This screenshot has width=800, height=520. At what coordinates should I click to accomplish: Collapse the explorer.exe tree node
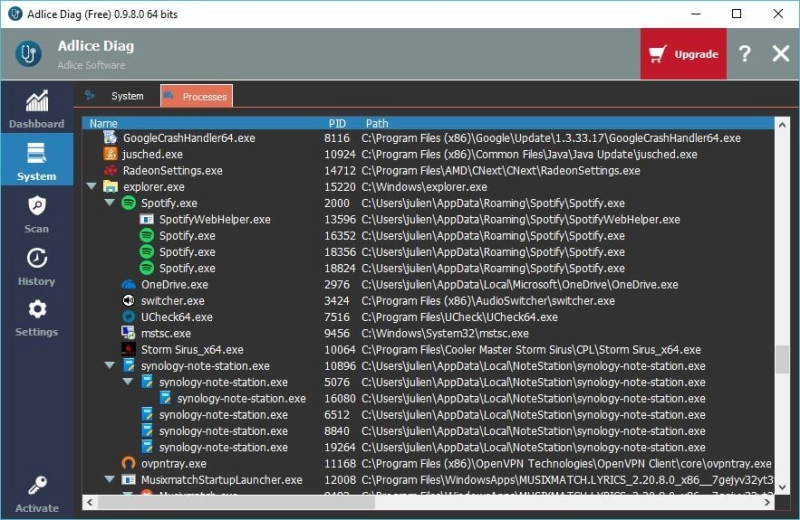click(92, 186)
